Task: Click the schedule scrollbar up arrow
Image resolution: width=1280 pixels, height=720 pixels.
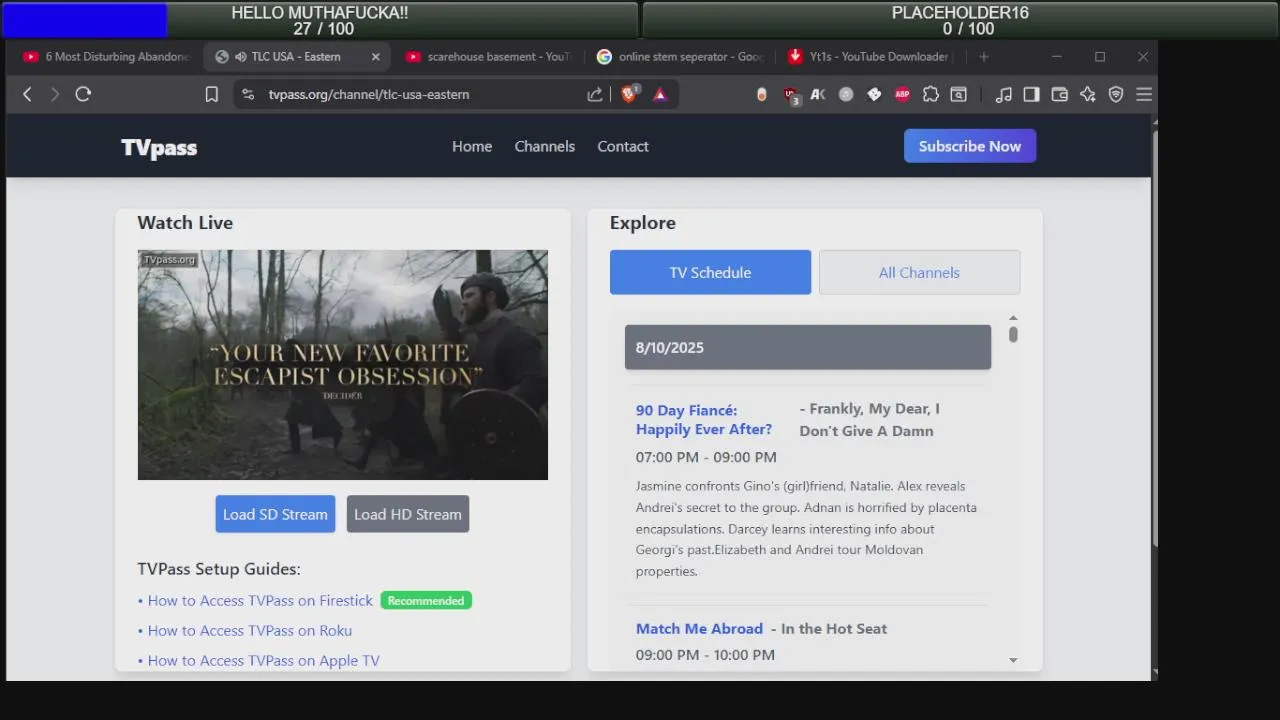Action: point(1013,317)
